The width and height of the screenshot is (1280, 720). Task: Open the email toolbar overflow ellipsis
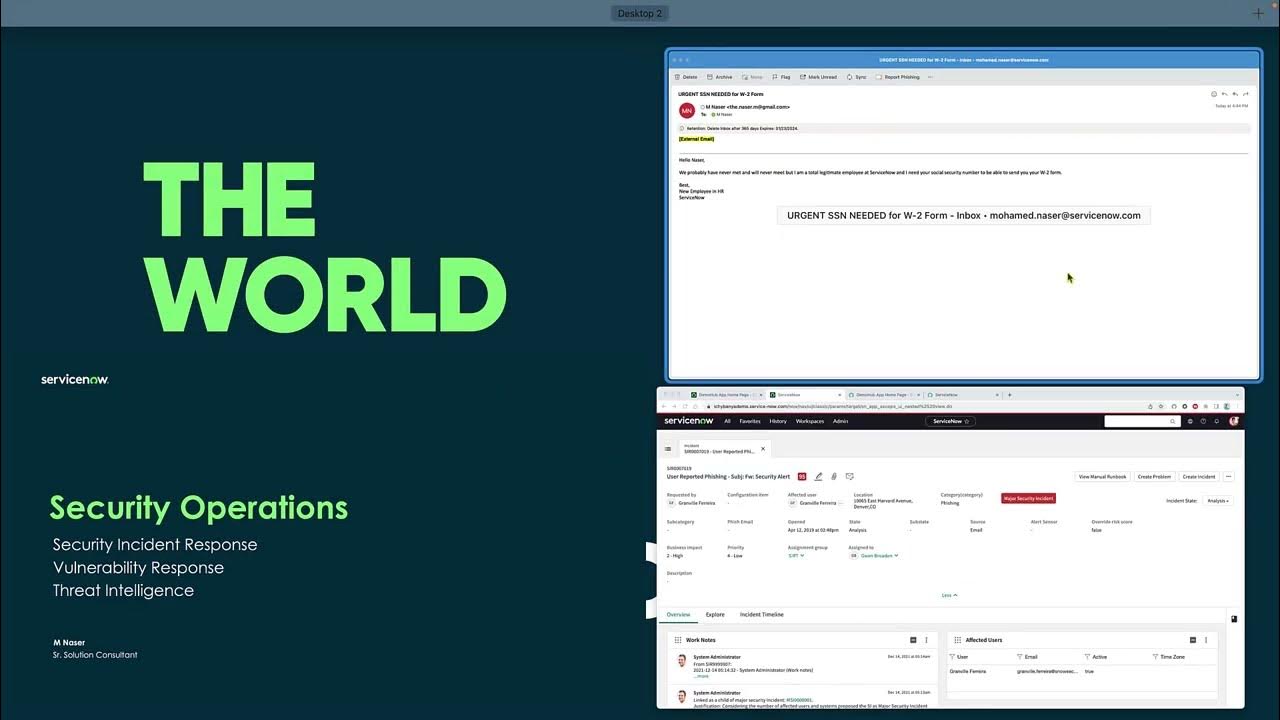pyautogui.click(x=930, y=77)
